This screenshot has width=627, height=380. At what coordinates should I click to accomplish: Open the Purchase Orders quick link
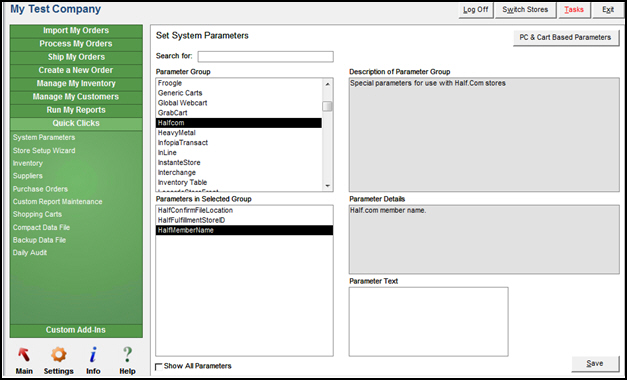click(x=40, y=189)
